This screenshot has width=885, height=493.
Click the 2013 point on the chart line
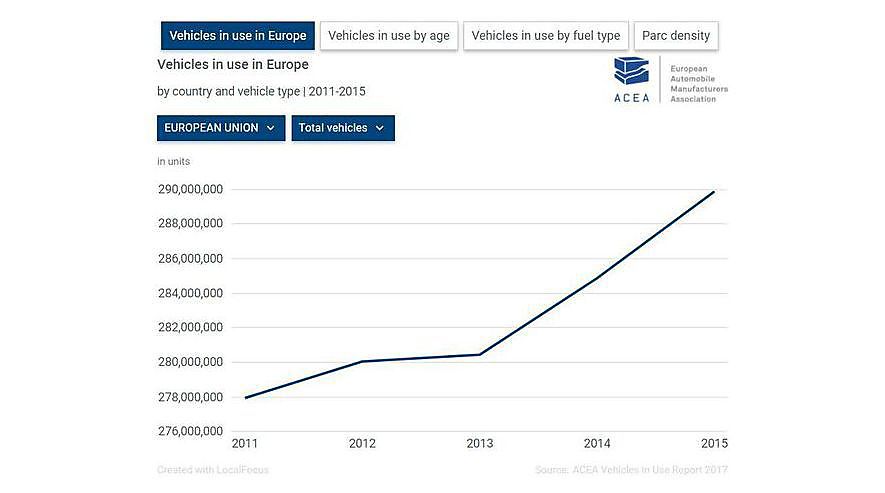[x=480, y=354]
